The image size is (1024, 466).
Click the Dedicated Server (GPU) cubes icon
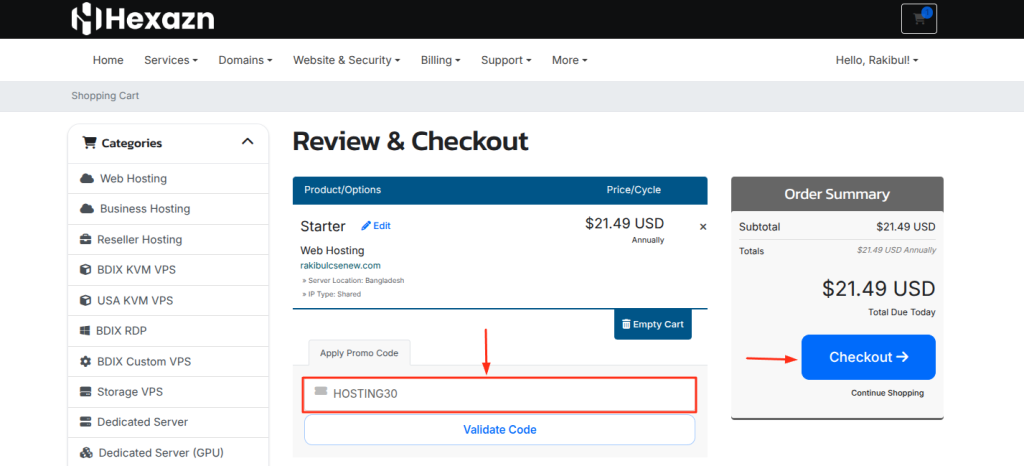click(x=86, y=453)
